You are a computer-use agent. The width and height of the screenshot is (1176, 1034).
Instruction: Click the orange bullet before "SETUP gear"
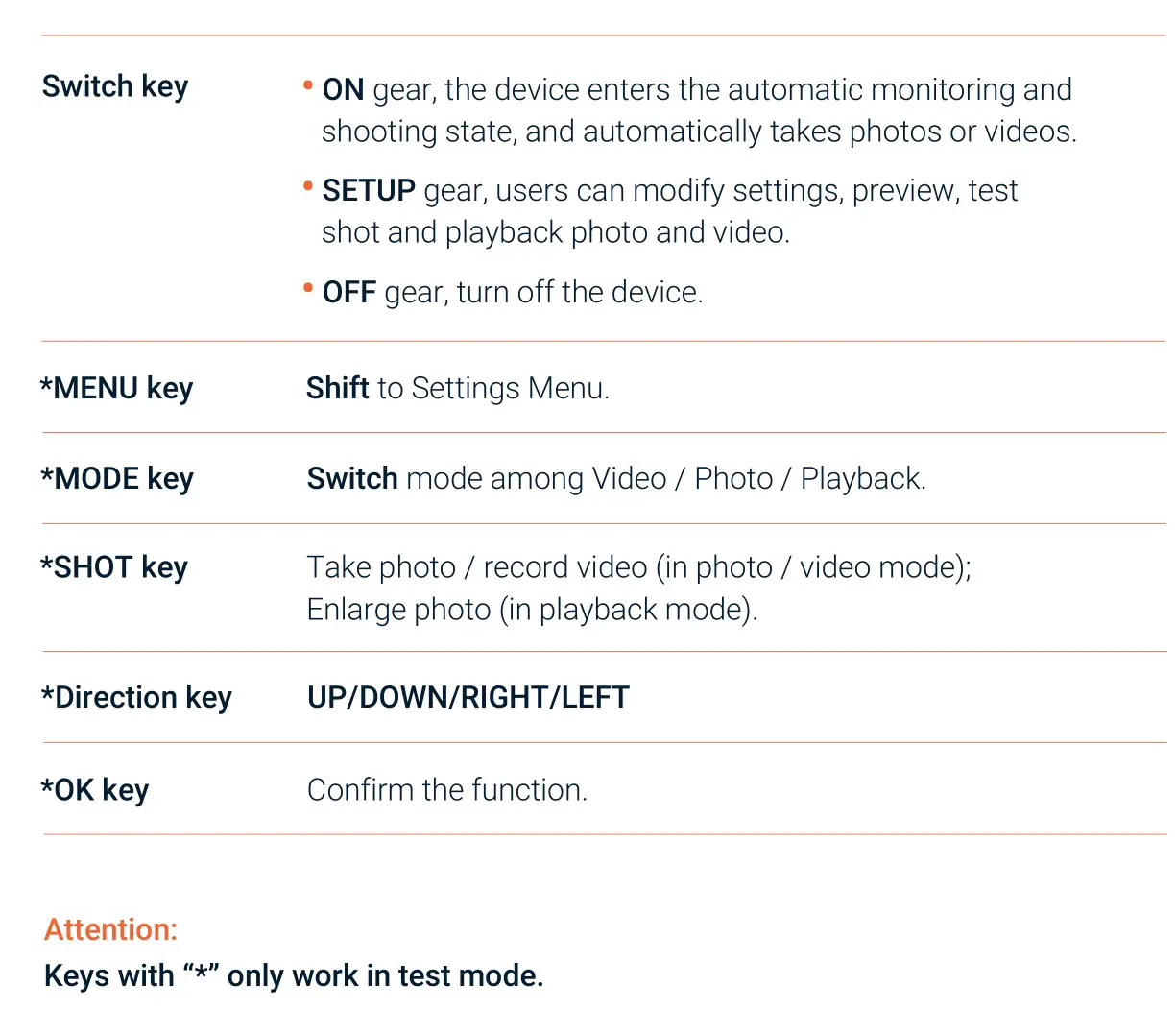click(308, 186)
